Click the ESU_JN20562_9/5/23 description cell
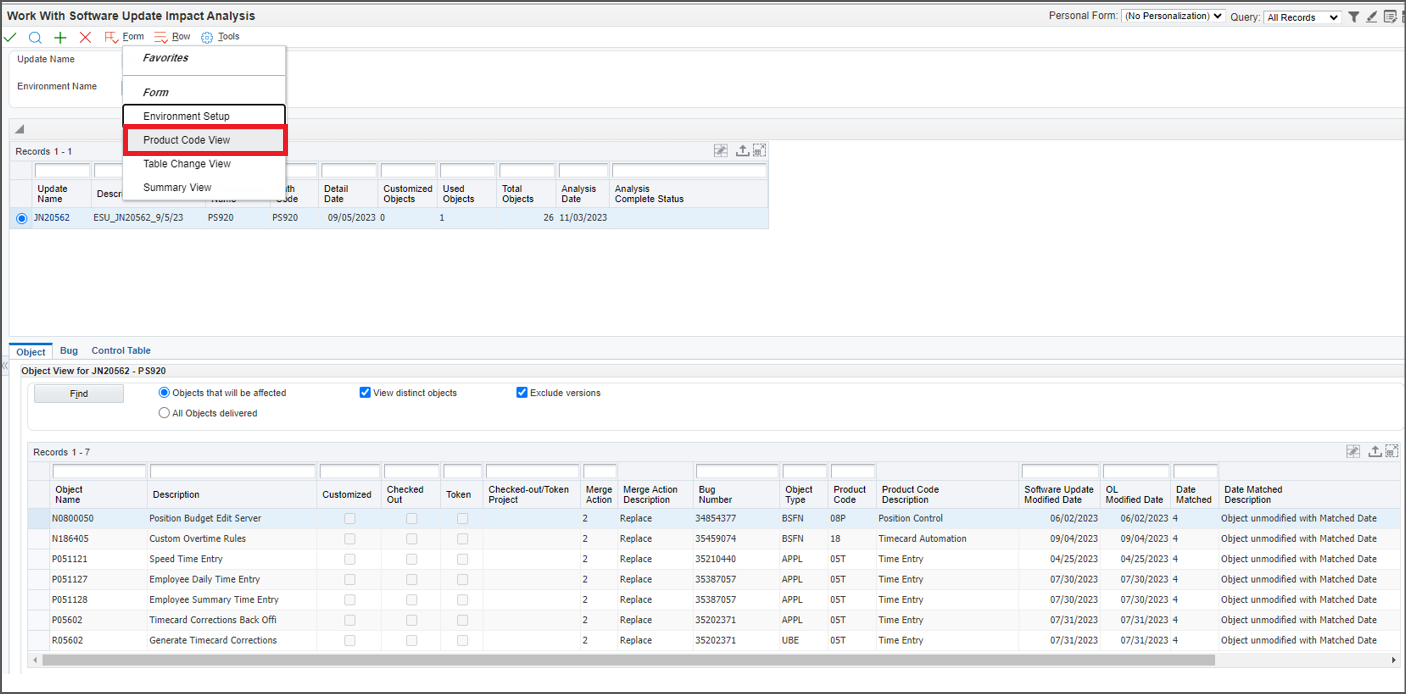The height and width of the screenshot is (694, 1406). pos(148,217)
